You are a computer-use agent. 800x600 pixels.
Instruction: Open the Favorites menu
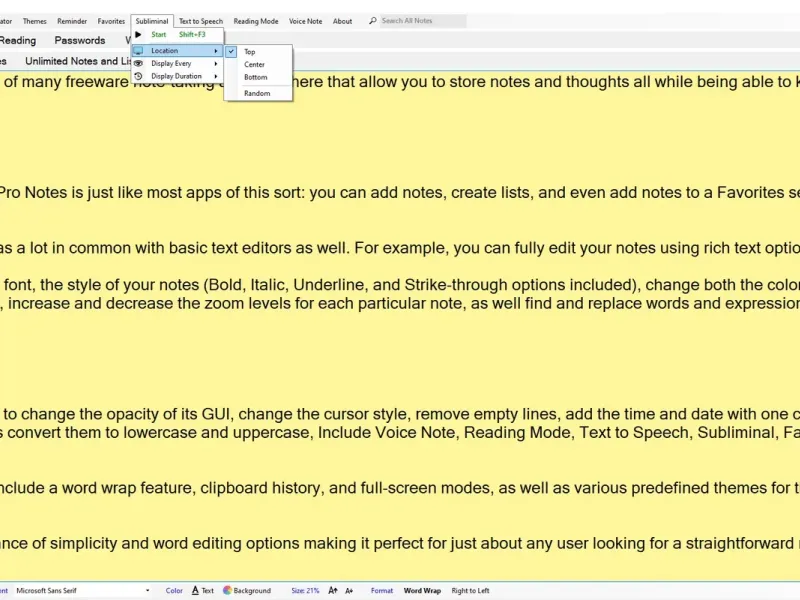click(x=111, y=21)
